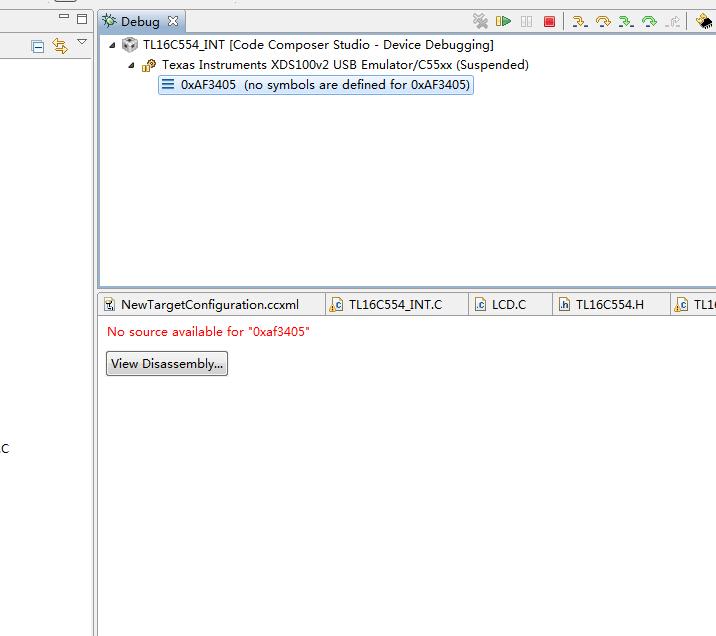Click the stack frame icon beside 0xAF3405
This screenshot has height=636, width=716.
[168, 84]
